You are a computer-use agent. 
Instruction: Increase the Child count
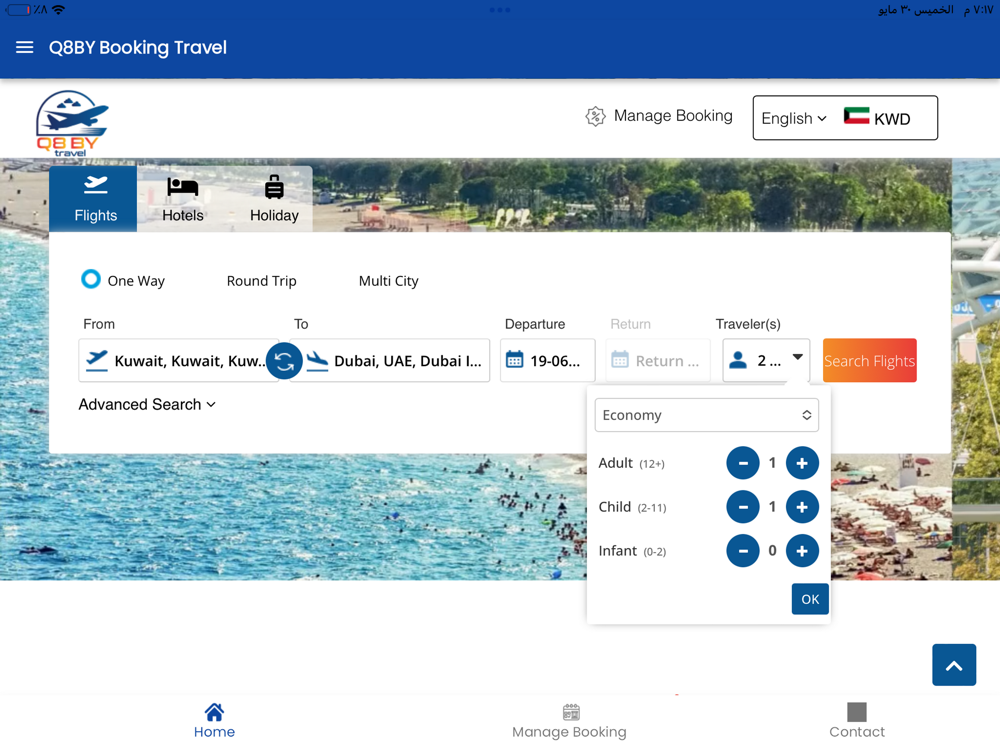[802, 507]
